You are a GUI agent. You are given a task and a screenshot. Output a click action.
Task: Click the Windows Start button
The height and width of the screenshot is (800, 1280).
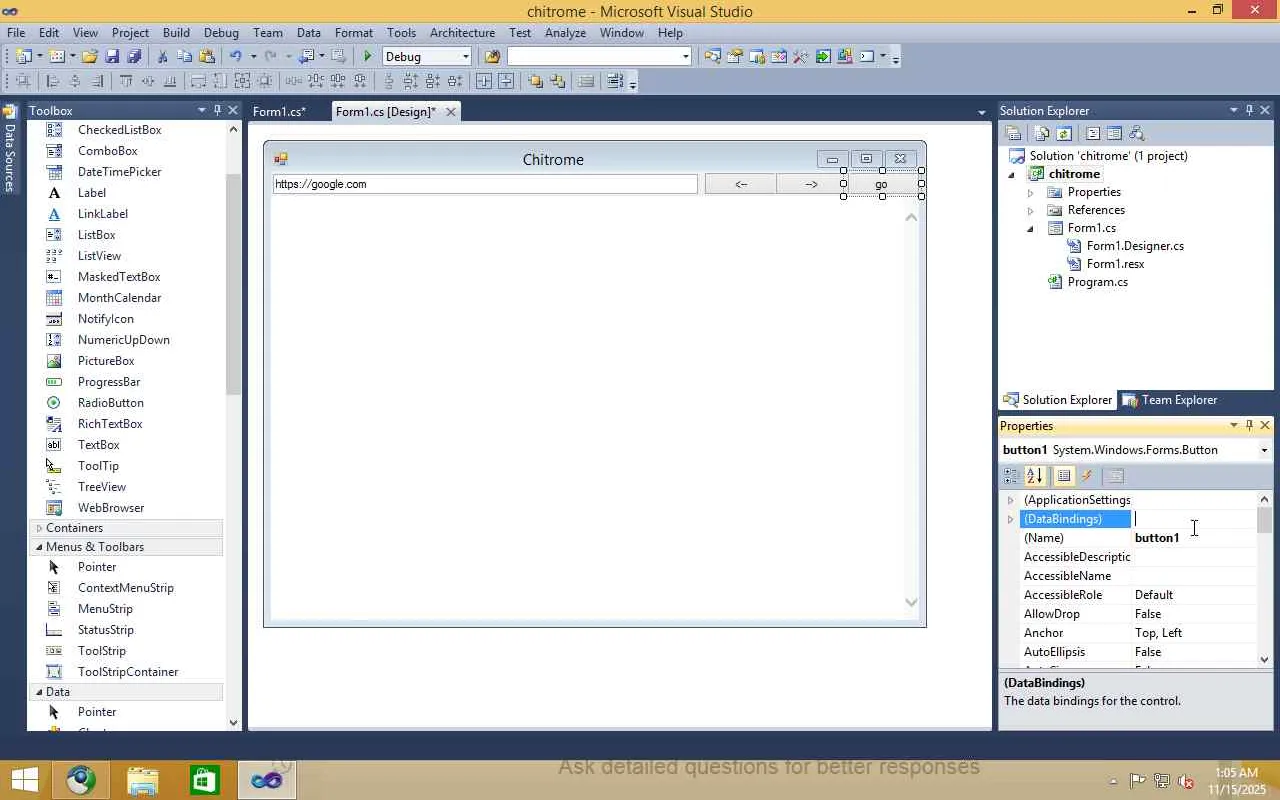pyautogui.click(x=25, y=780)
